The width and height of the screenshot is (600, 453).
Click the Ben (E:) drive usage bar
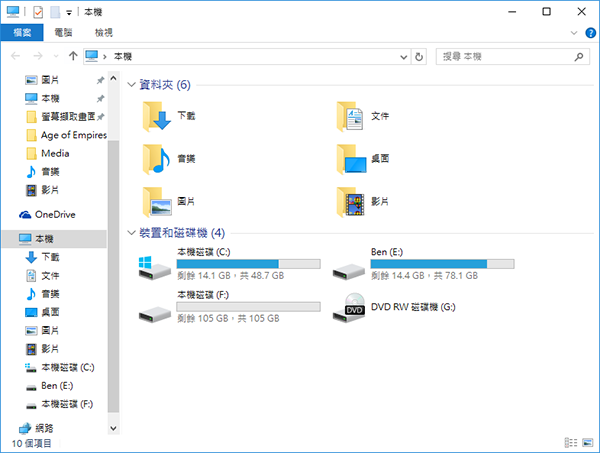coord(442,264)
